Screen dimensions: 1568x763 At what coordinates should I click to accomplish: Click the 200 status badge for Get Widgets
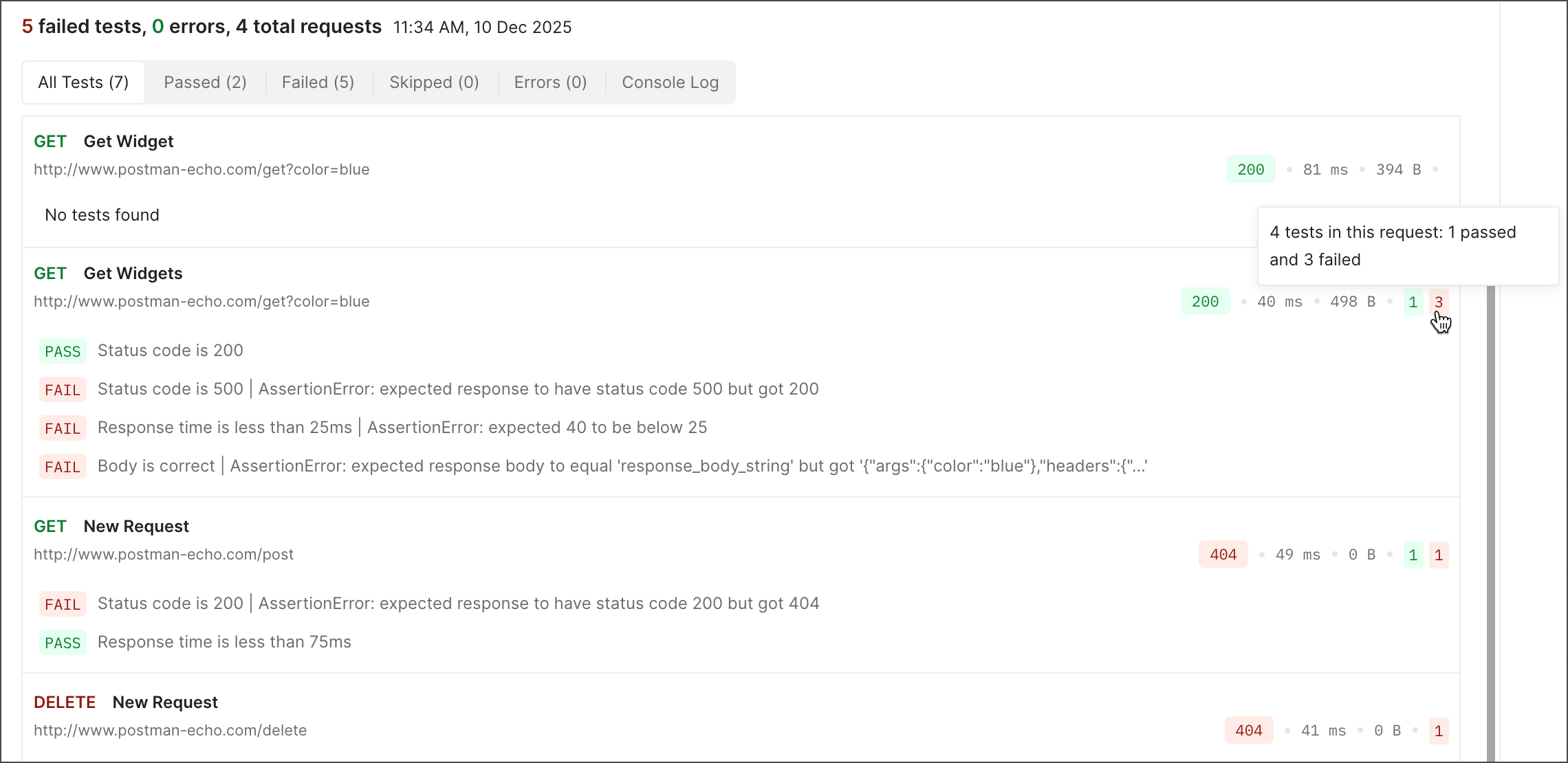1205,302
